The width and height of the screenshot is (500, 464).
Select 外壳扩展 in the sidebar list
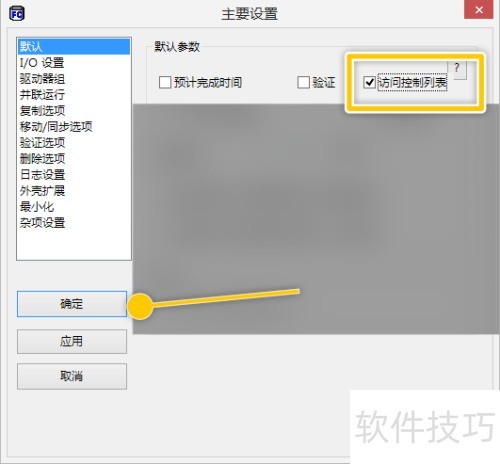74,191
